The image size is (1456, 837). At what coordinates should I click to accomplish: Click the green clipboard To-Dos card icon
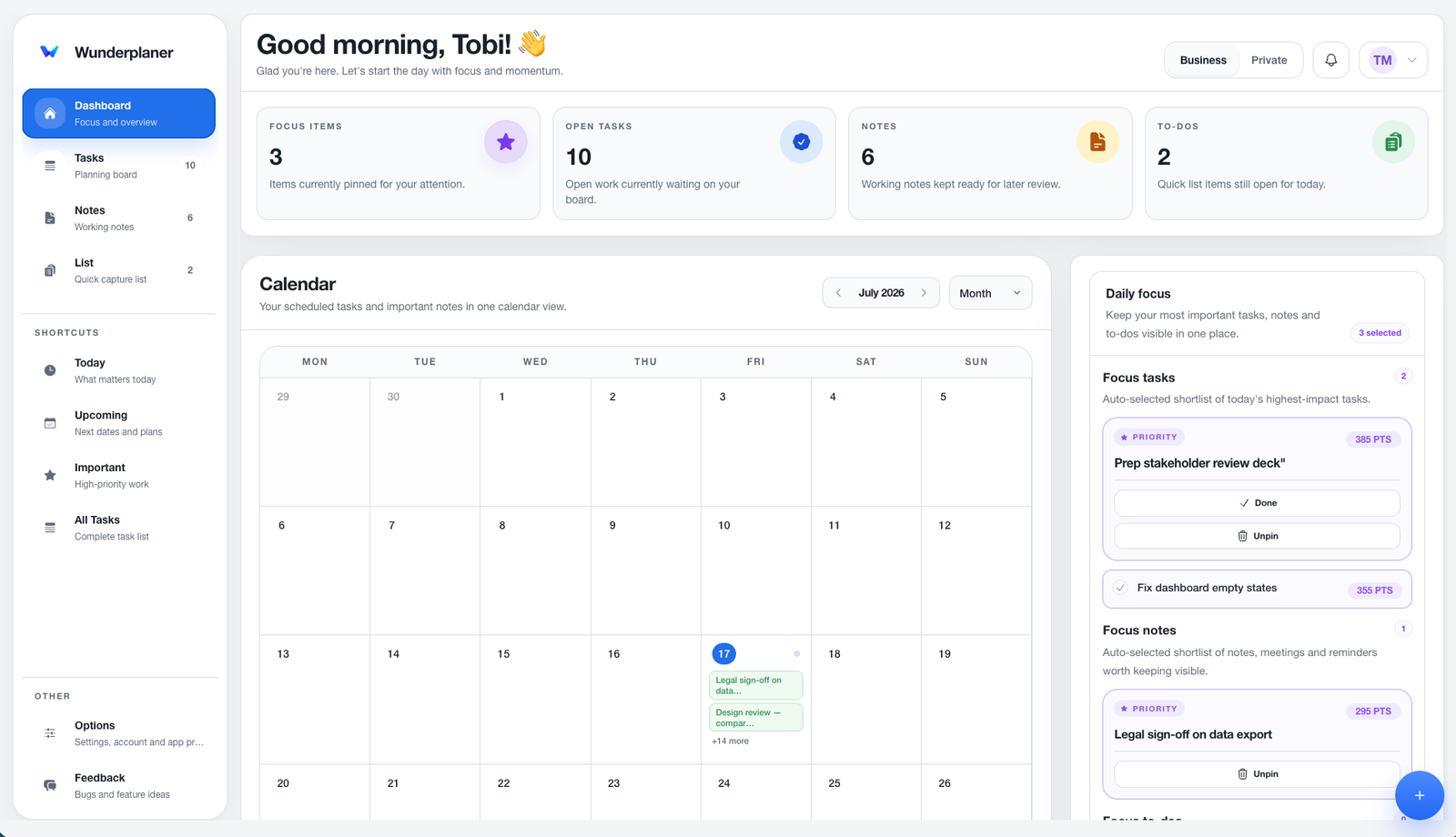(x=1393, y=142)
